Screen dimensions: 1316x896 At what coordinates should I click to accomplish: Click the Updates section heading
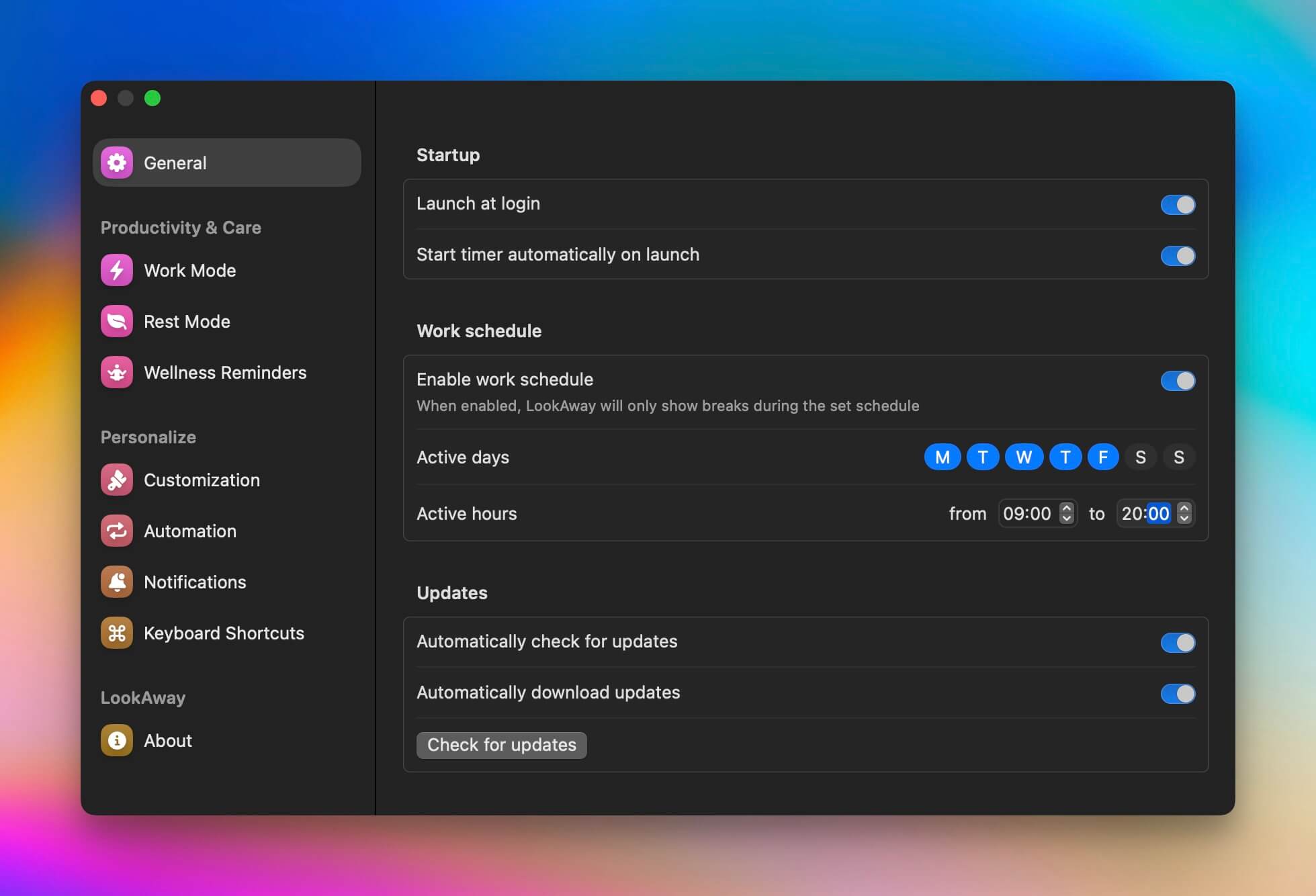452,592
